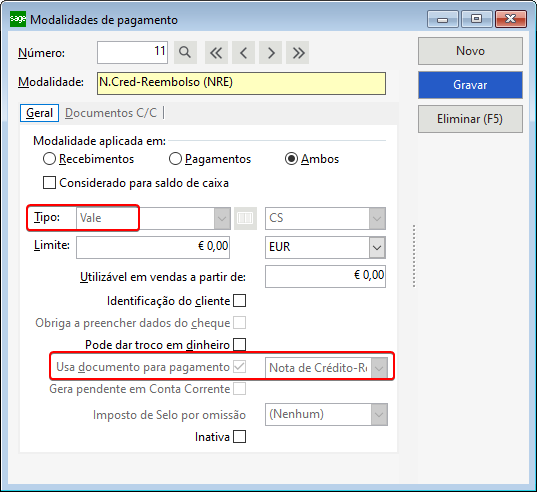Click the search magnifier icon next to Número

pyautogui.click(x=185, y=52)
